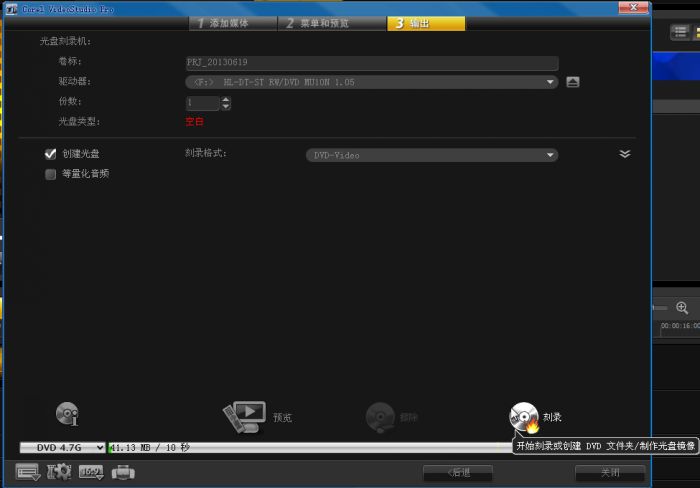700x488 pixels.
Task: Open the DVD 4.7G capacity dropdown
Action: coord(62,447)
